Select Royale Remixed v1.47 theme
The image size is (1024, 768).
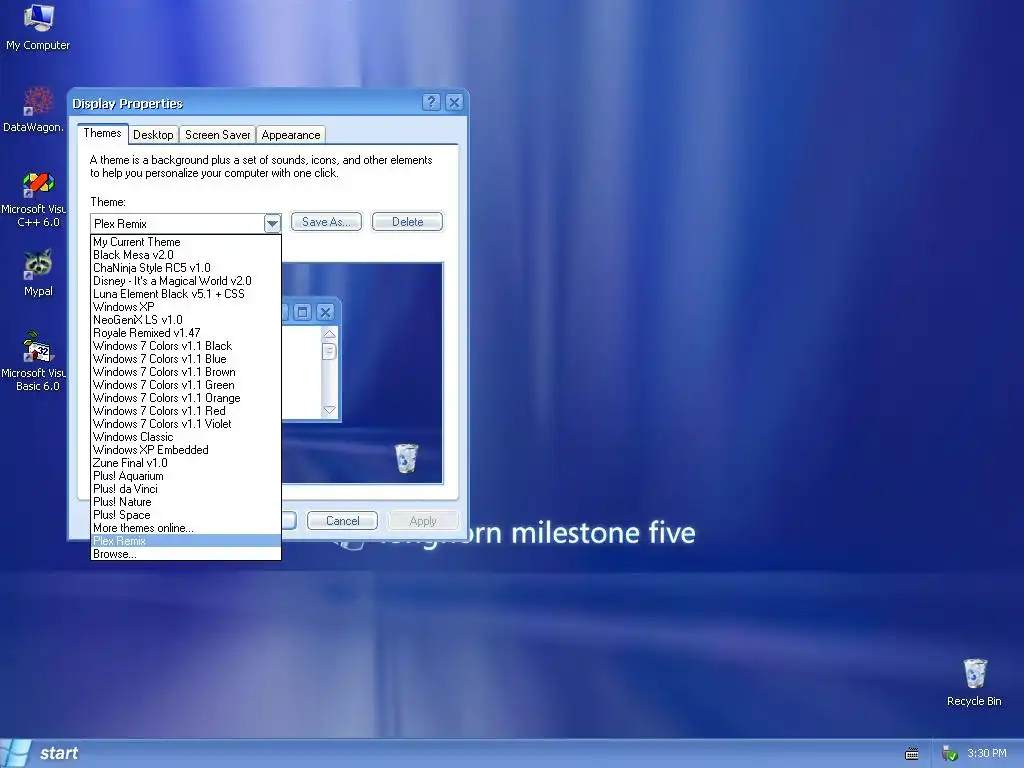(x=186, y=333)
